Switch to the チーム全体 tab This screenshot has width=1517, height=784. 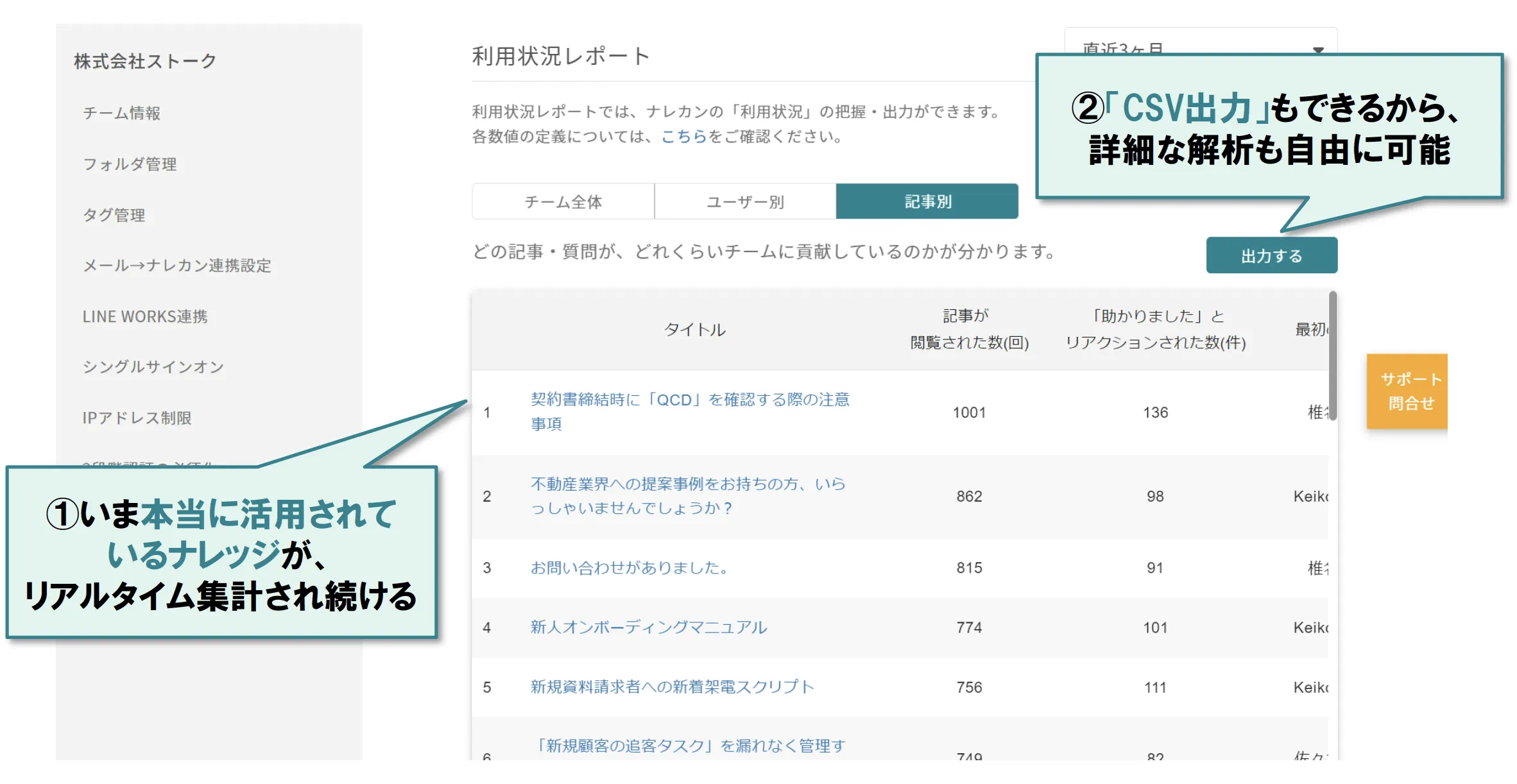point(563,201)
